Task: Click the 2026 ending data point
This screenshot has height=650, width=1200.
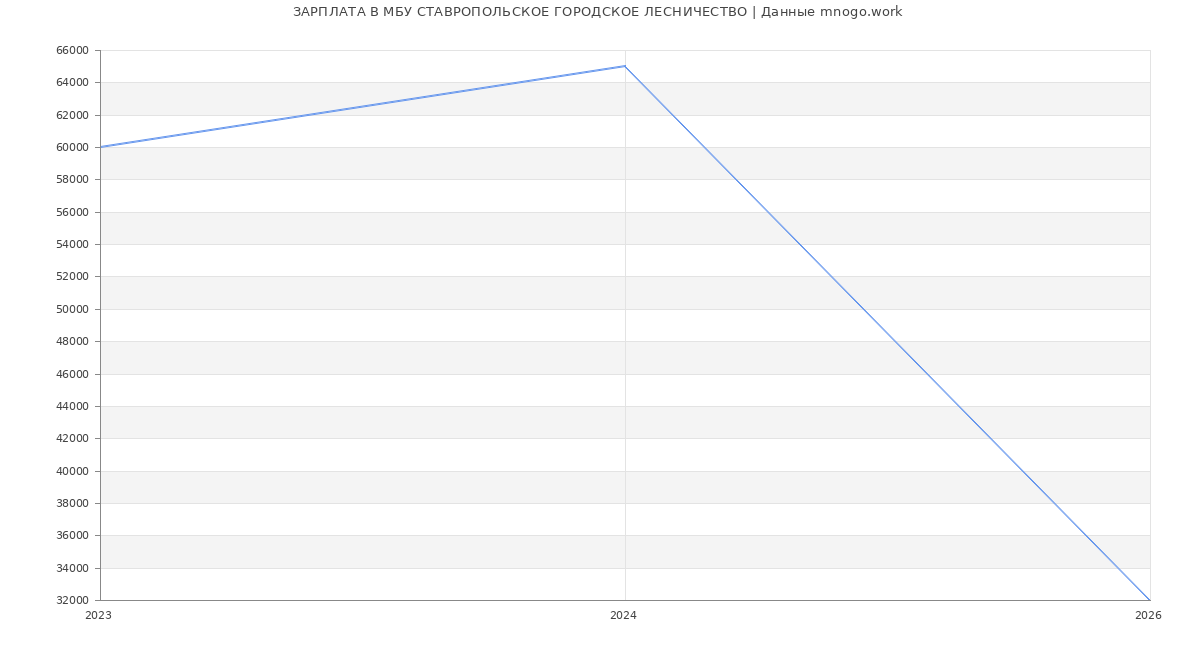Action: coord(1150,600)
